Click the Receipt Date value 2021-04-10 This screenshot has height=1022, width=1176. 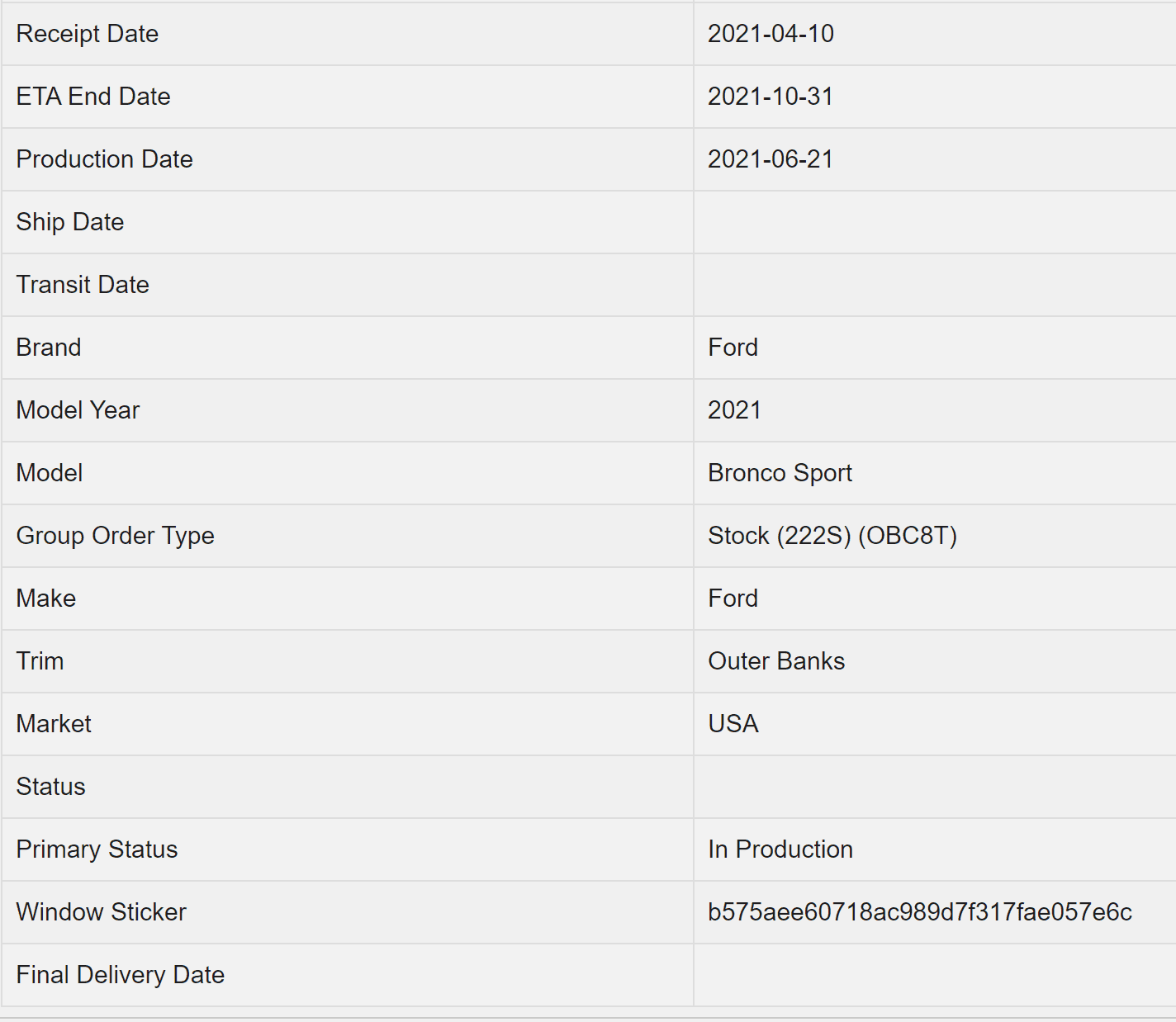(771, 34)
